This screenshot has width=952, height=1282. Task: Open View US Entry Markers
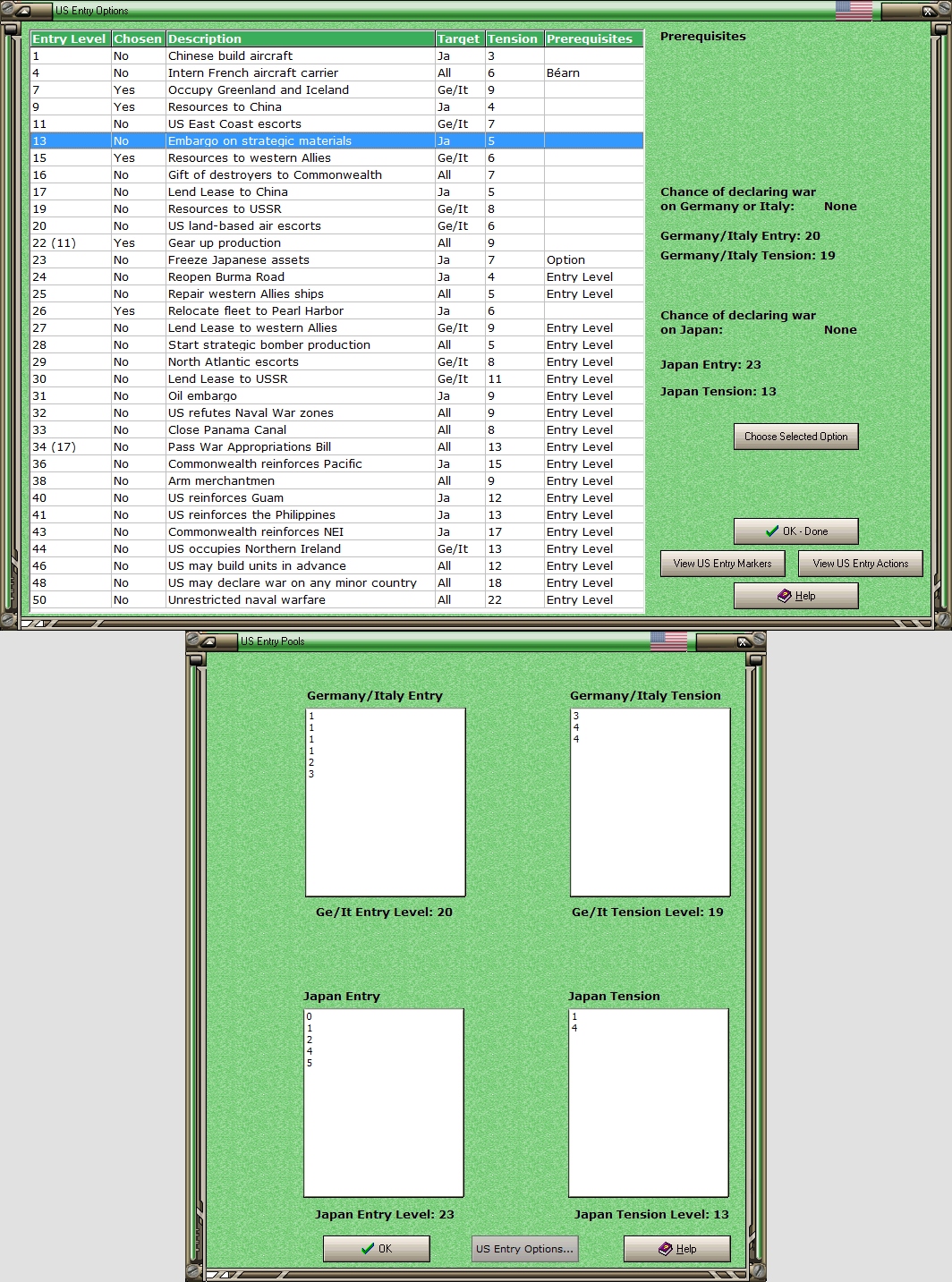pos(722,564)
